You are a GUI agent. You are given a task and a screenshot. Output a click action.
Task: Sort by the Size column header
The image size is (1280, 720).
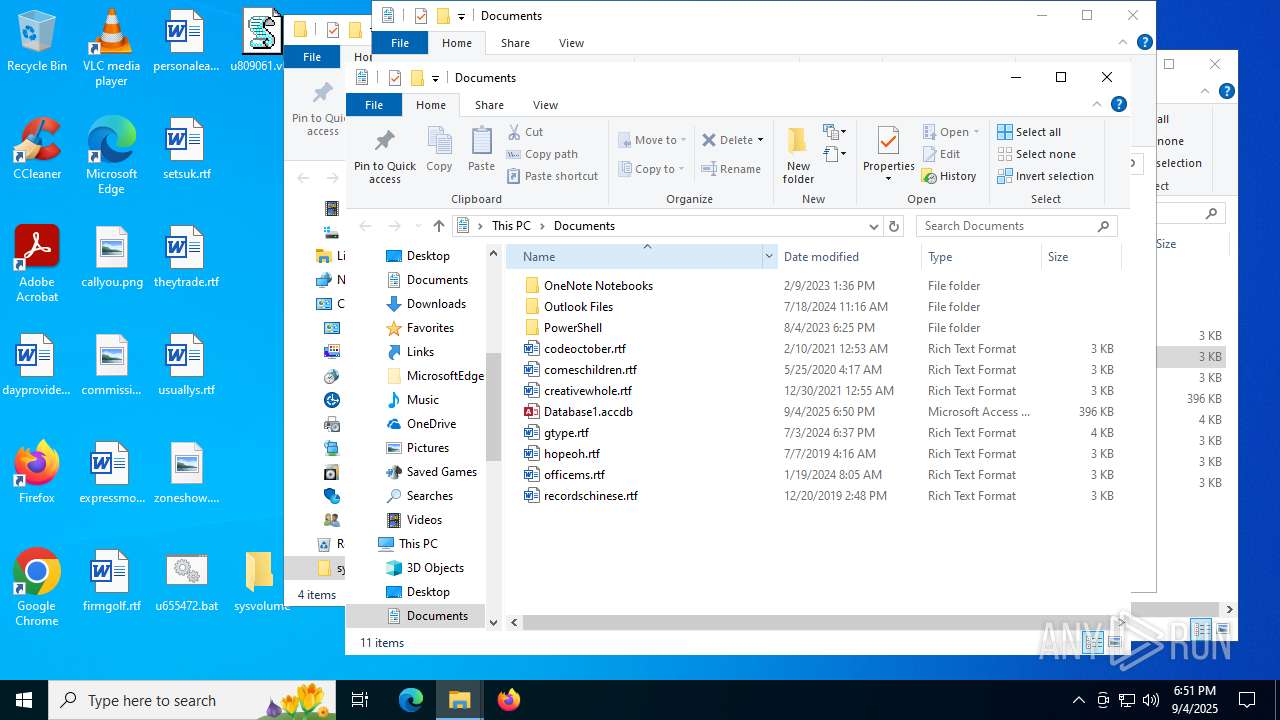pos(1080,257)
